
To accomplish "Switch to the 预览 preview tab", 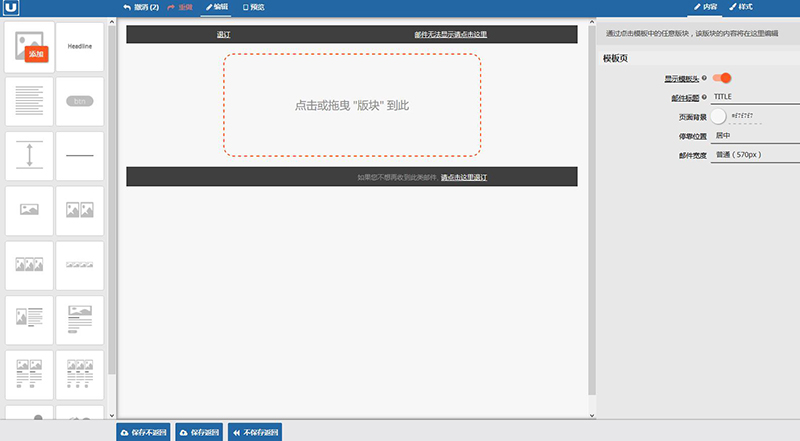I will 254,7.
